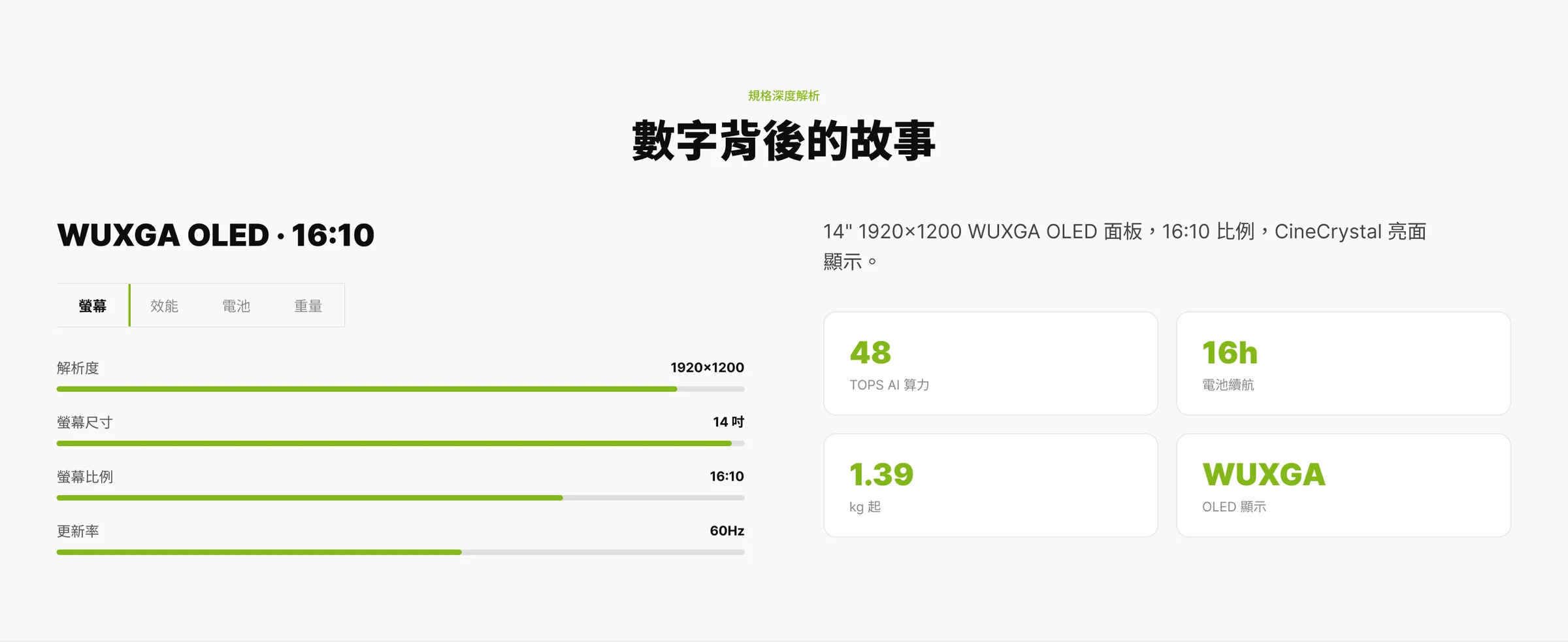1568x642 pixels.
Task: Click the 螢幕比例 progress bar
Action: click(400, 498)
